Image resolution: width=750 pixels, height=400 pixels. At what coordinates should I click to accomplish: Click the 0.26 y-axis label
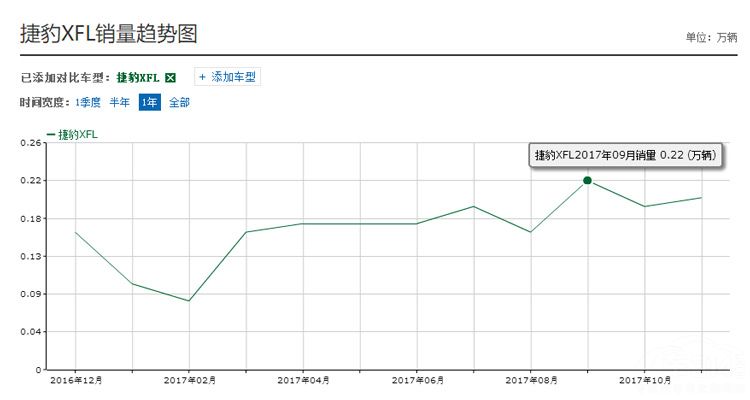tap(31, 143)
